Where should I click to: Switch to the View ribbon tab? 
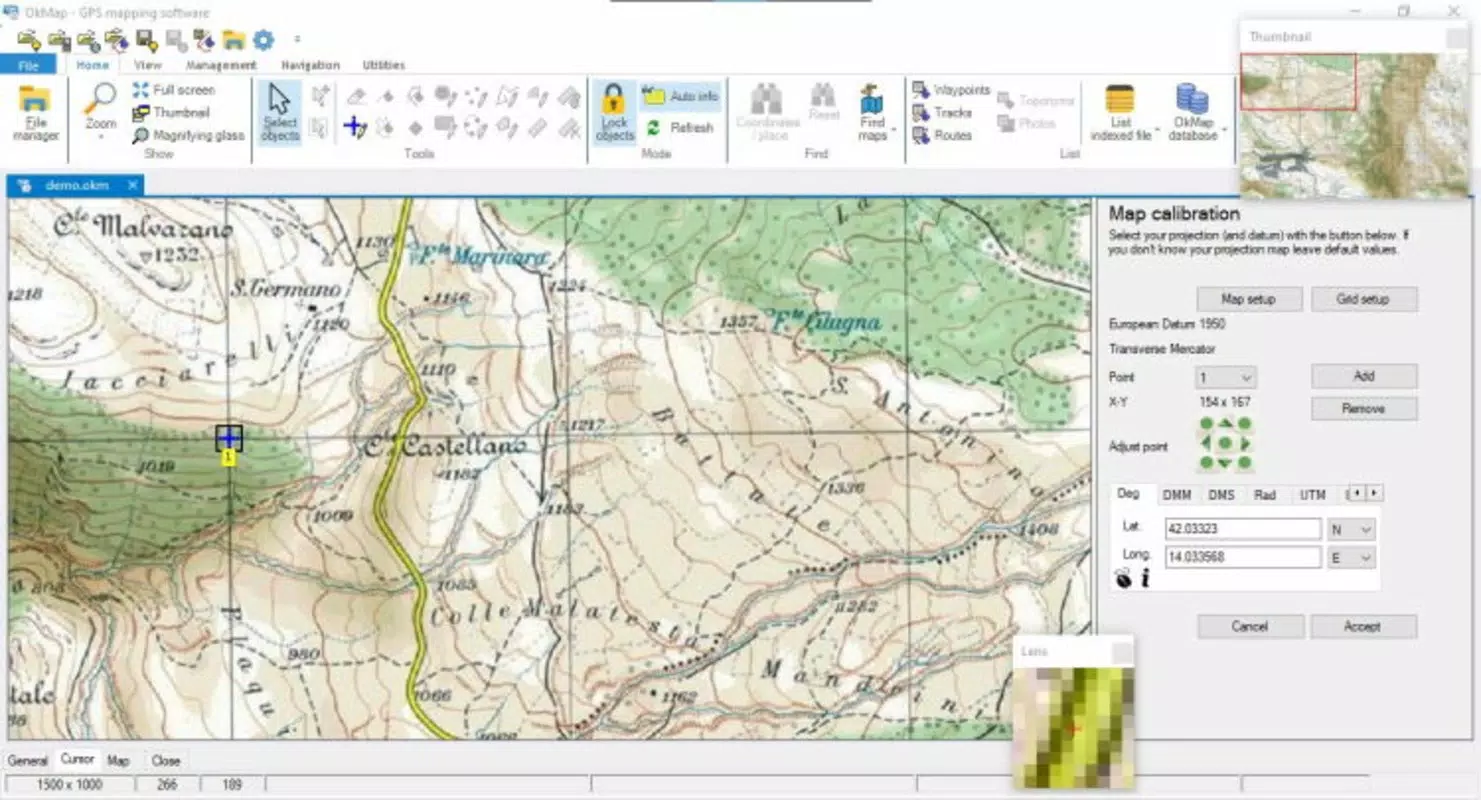tap(148, 65)
